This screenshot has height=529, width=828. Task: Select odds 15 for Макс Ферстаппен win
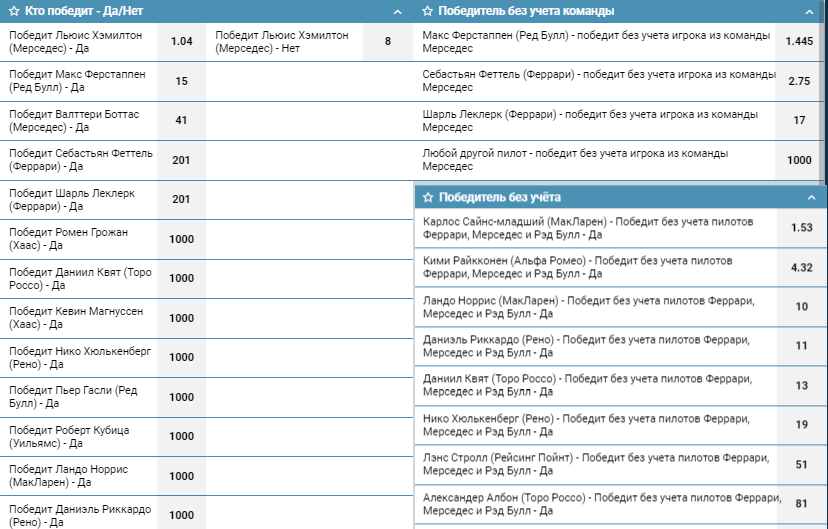[x=182, y=81]
